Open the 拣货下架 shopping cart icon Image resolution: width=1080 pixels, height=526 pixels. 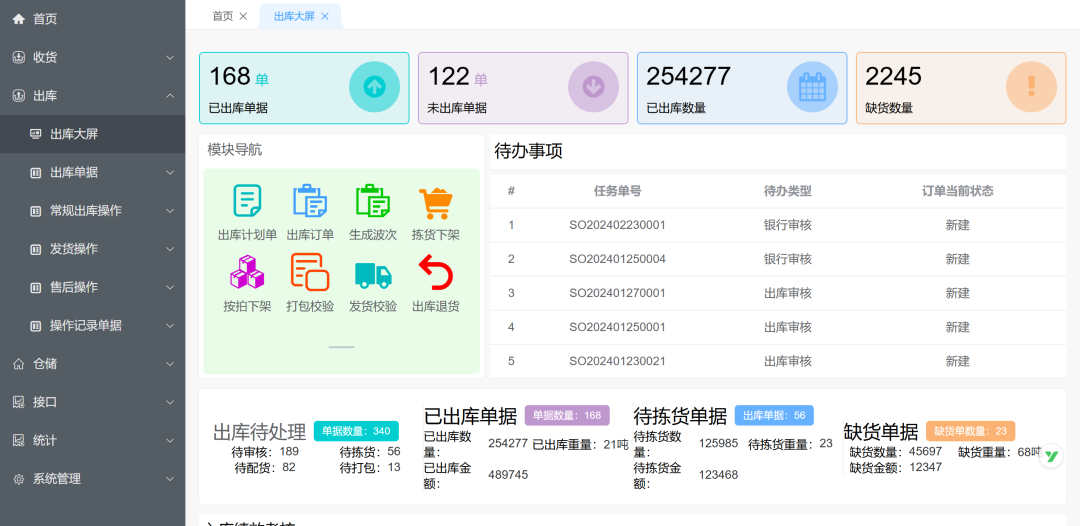tap(436, 203)
